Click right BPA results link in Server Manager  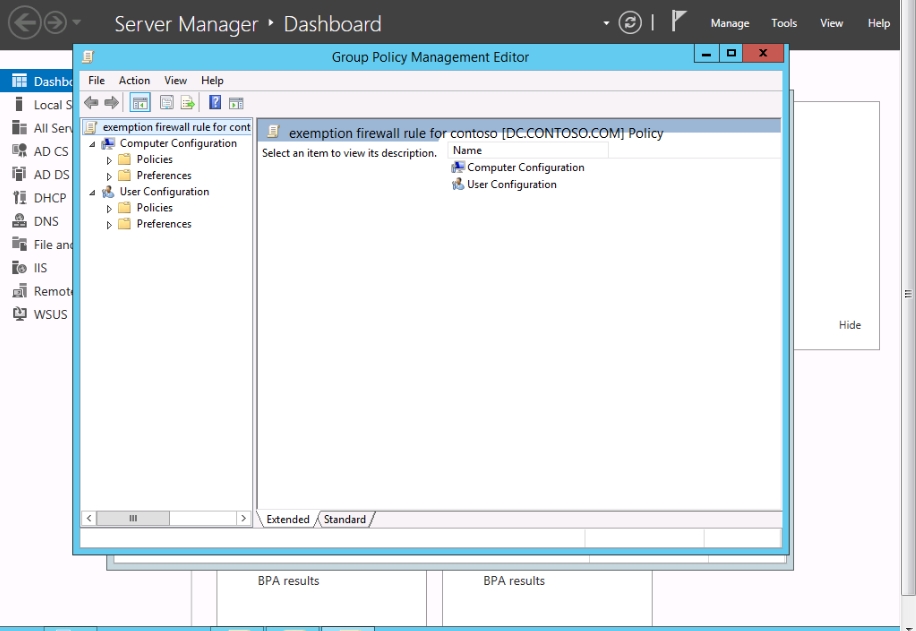pos(514,581)
